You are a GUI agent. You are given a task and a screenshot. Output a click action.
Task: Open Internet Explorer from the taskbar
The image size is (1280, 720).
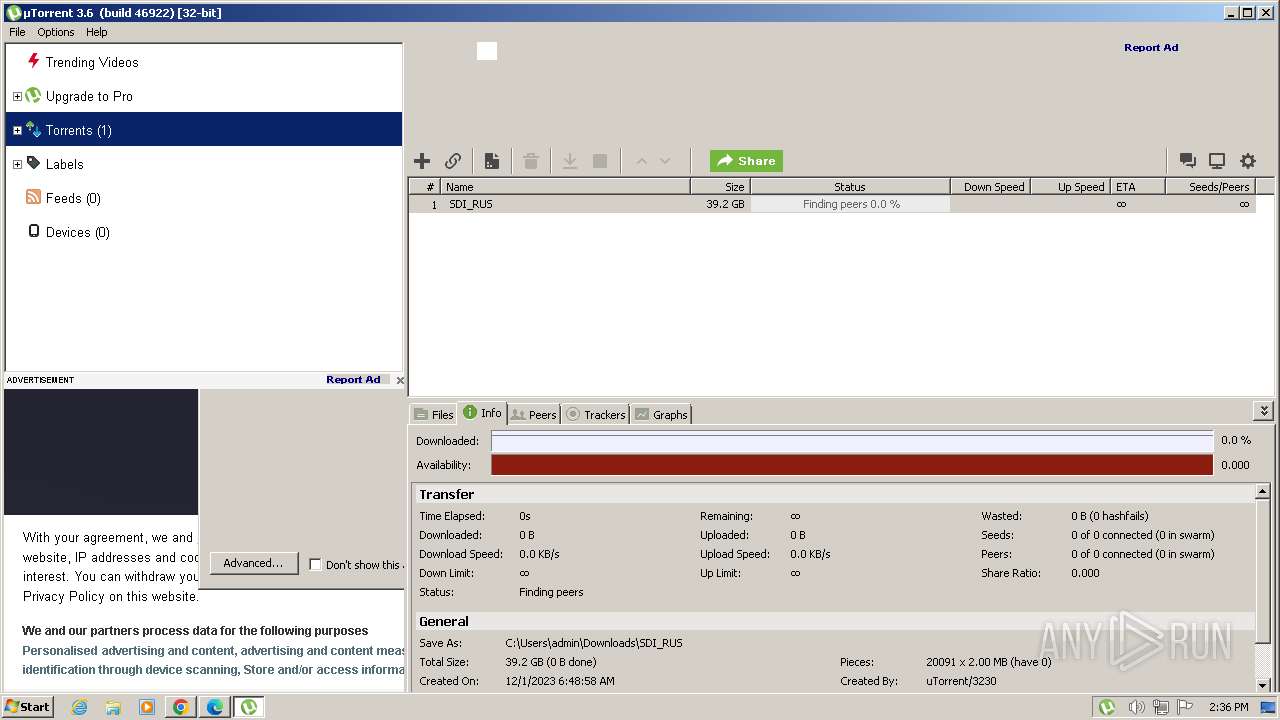(79, 707)
